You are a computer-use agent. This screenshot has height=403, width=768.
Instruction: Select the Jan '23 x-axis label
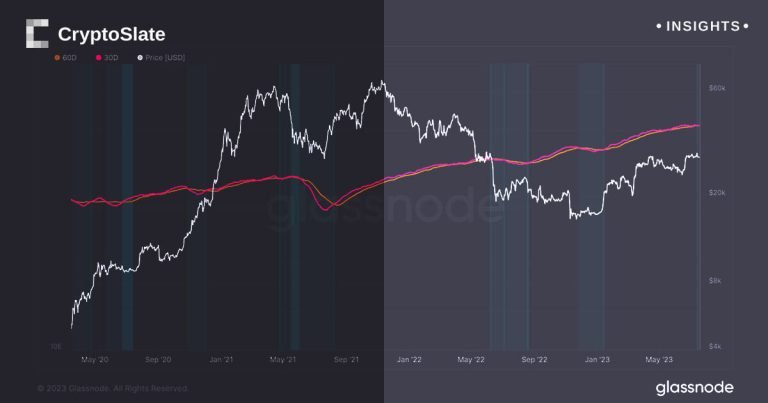(x=597, y=358)
